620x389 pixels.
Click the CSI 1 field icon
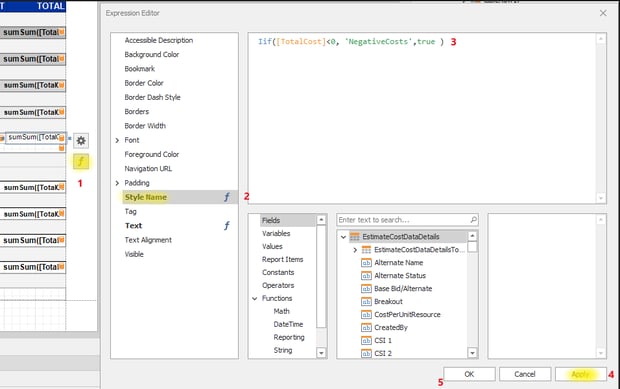point(366,340)
